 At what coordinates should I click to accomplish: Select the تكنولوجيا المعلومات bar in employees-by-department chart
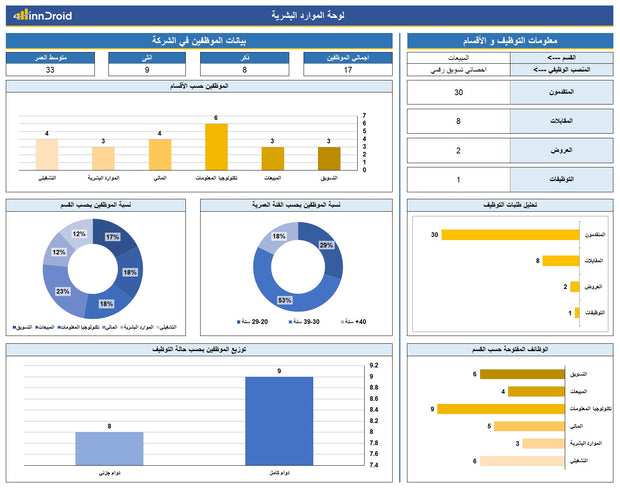216,147
